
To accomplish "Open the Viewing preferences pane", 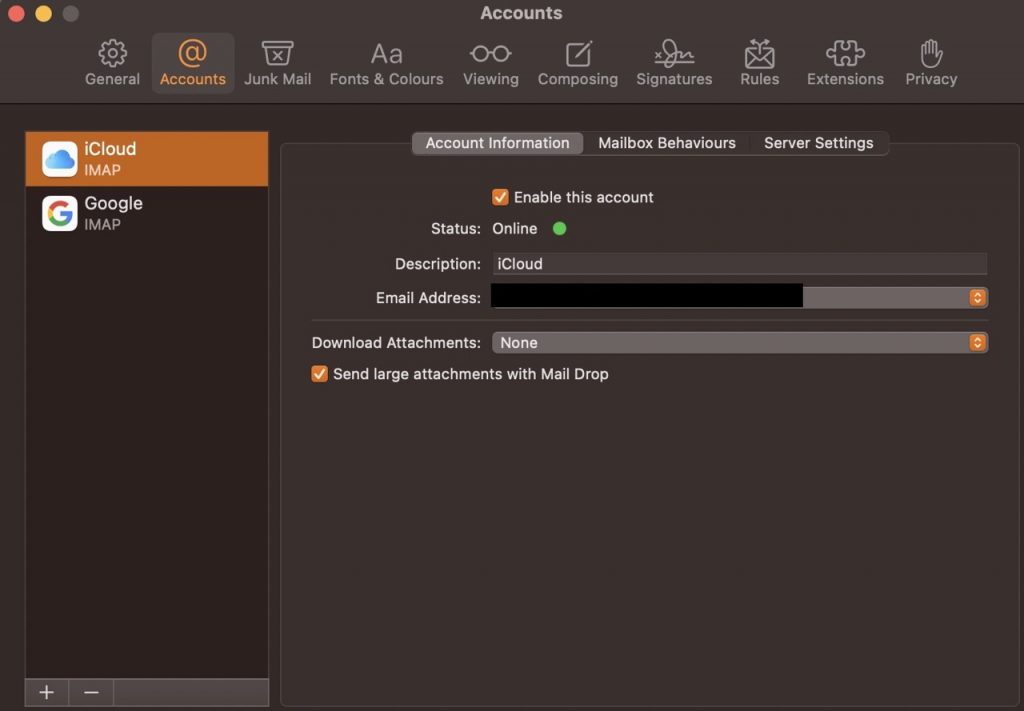I will pos(490,63).
